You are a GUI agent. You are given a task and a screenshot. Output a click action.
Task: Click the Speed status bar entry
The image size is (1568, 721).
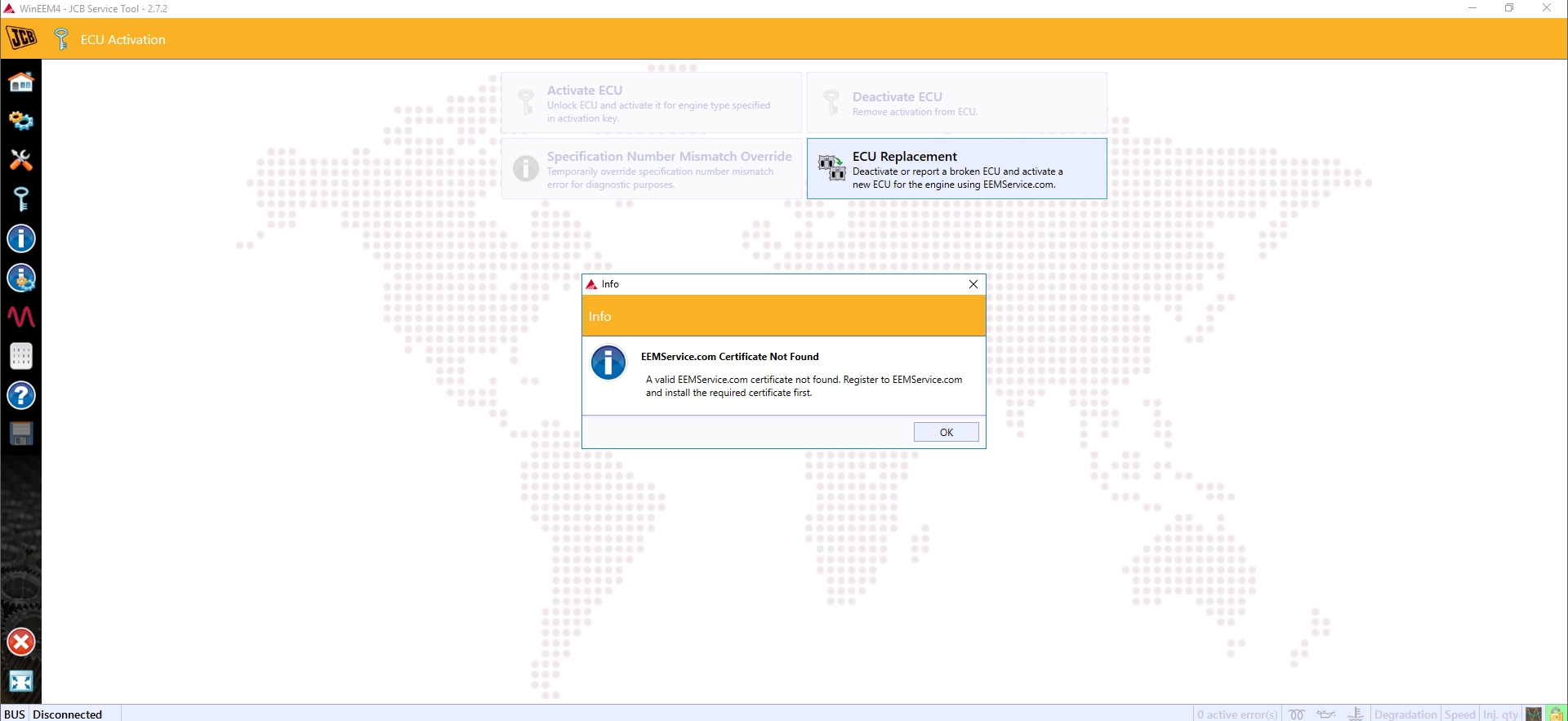click(x=1459, y=714)
